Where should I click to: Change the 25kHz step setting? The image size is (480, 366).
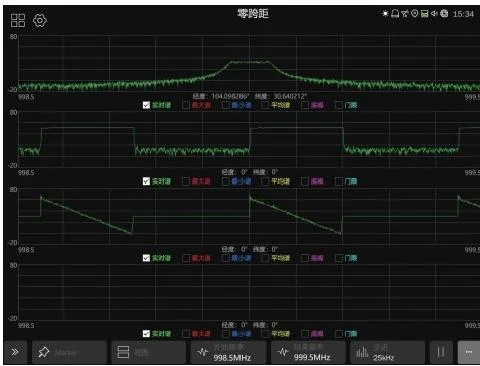388,352
